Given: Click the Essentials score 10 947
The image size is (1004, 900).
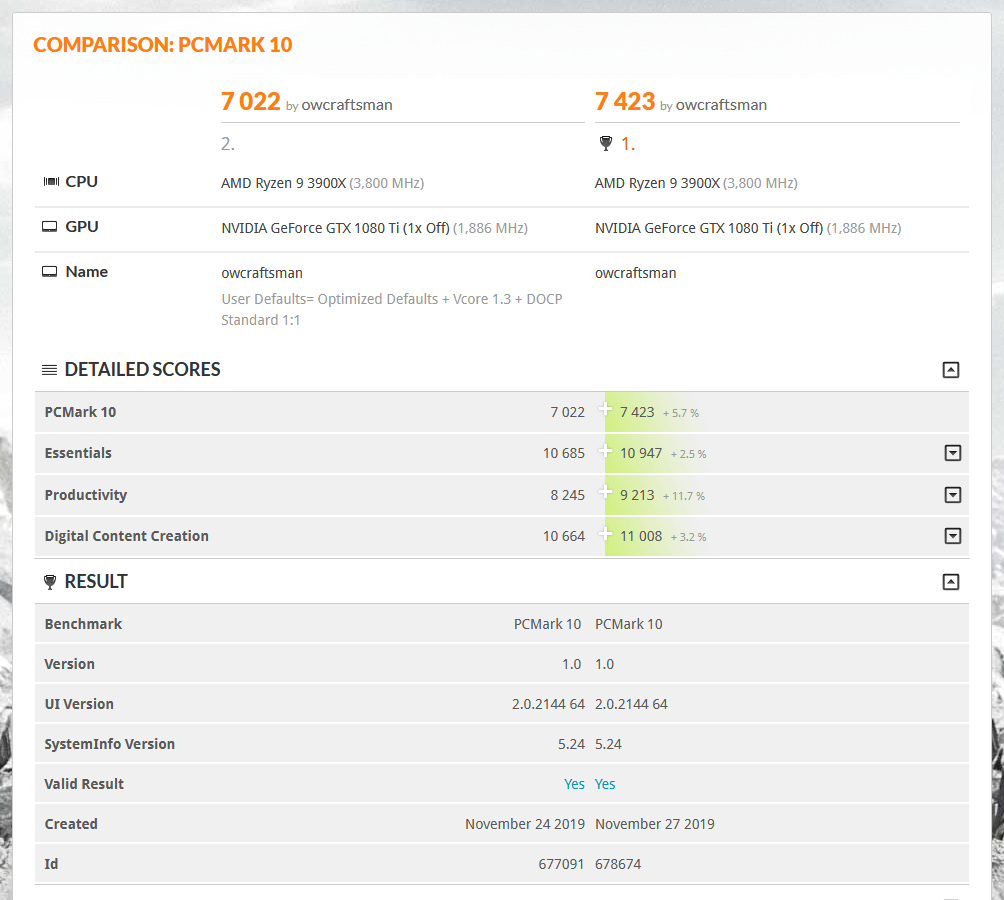Looking at the screenshot, I should click(641, 453).
